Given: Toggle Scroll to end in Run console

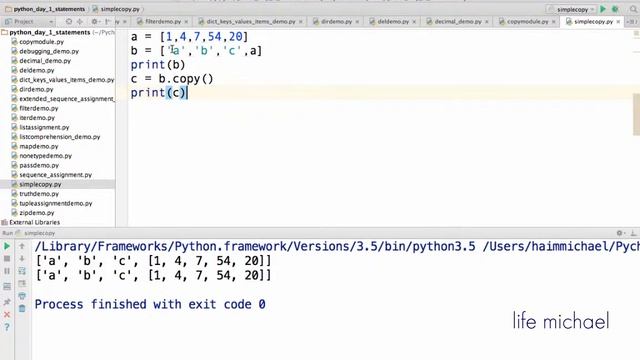Looking at the screenshot, I should click(x=22, y=284).
